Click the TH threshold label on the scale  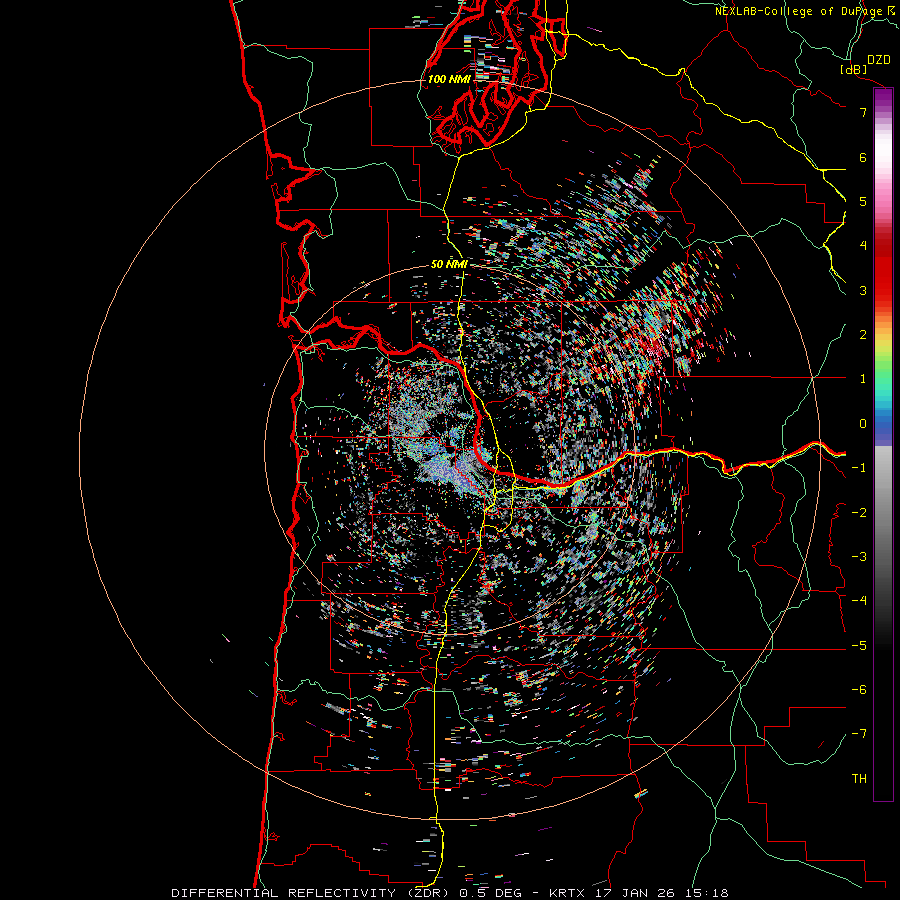pyautogui.click(x=859, y=778)
